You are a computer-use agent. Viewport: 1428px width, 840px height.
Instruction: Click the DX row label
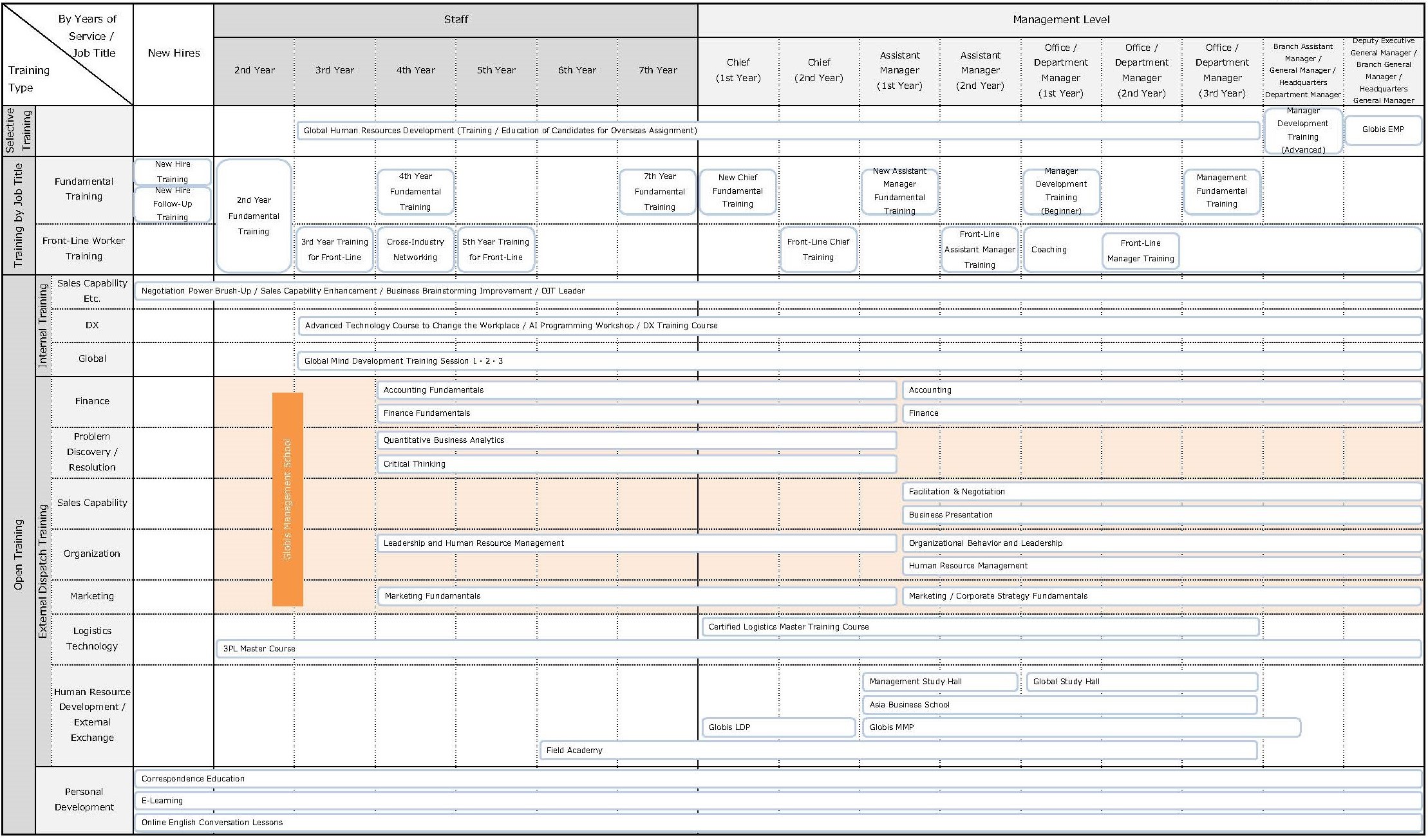(92, 326)
